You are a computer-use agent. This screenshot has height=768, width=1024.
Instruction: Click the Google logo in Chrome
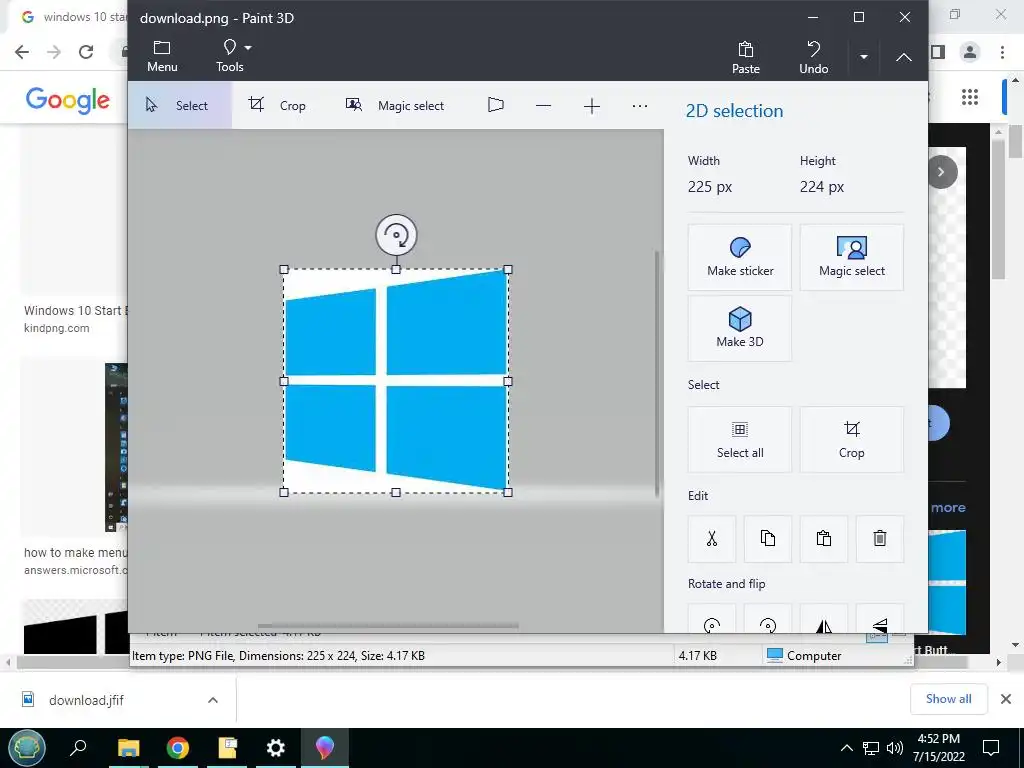point(68,99)
